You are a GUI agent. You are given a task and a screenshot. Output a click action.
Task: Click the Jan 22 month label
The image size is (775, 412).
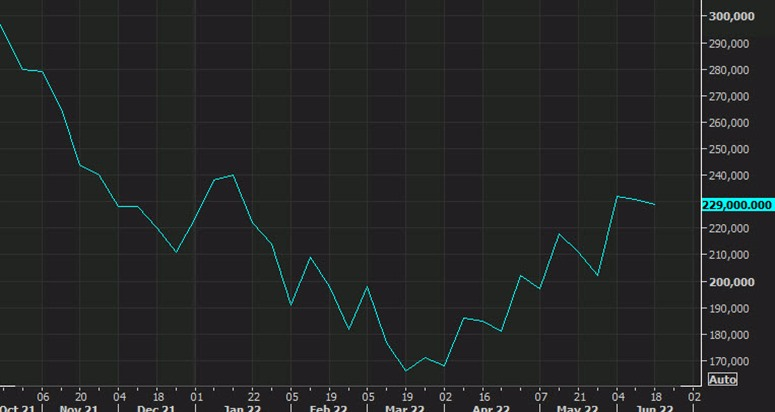pos(242,409)
